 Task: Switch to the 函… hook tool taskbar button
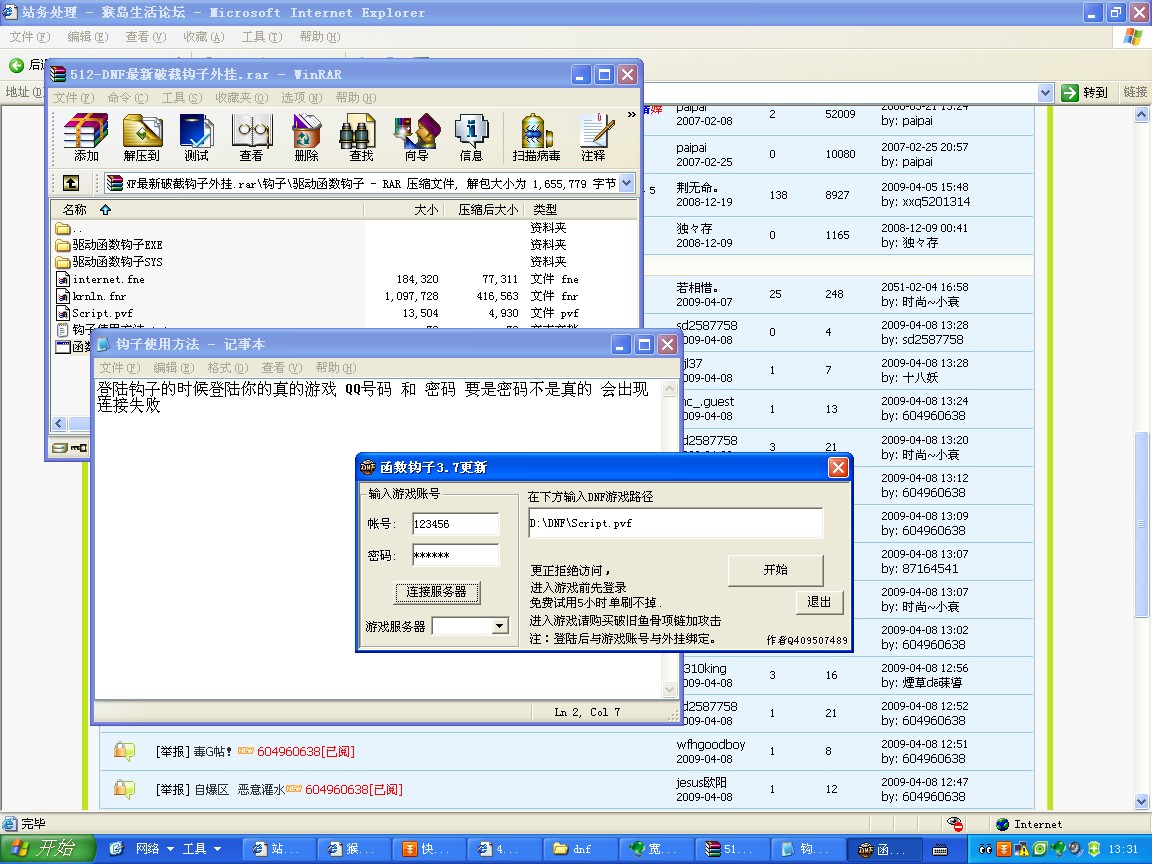point(883,849)
